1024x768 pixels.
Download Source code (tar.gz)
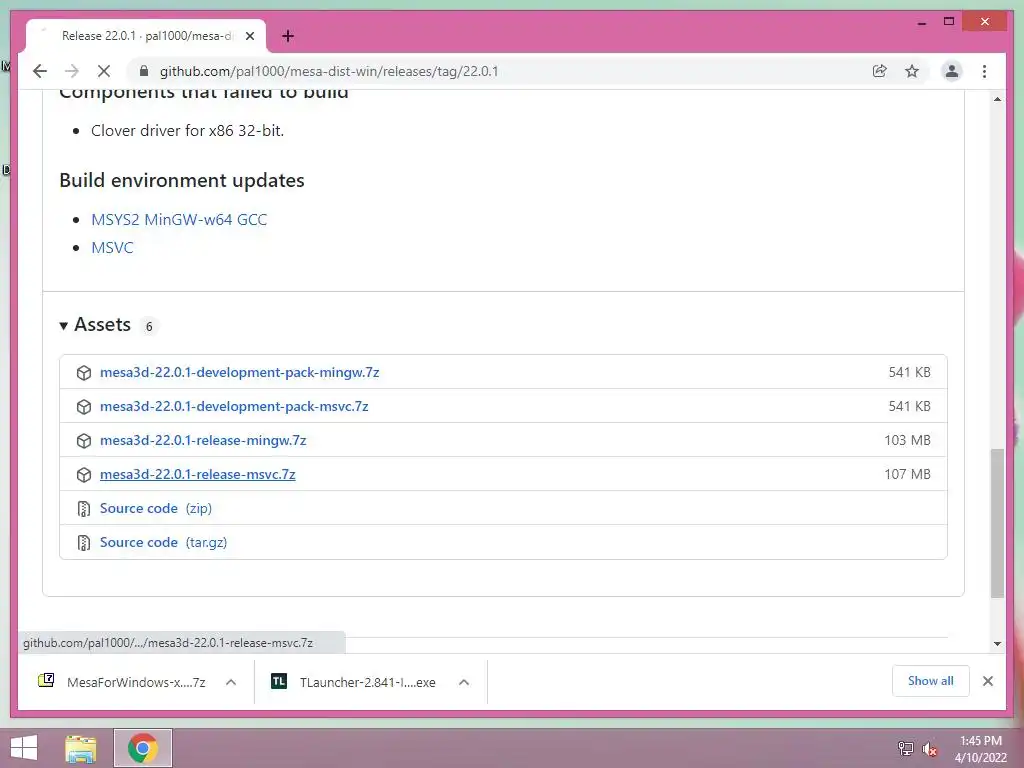163,542
